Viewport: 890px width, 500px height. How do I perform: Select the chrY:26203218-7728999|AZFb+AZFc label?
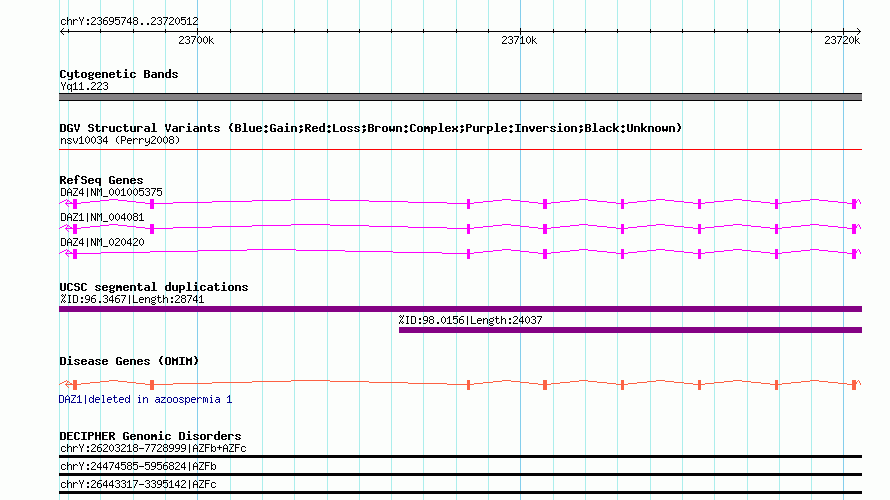(153, 448)
